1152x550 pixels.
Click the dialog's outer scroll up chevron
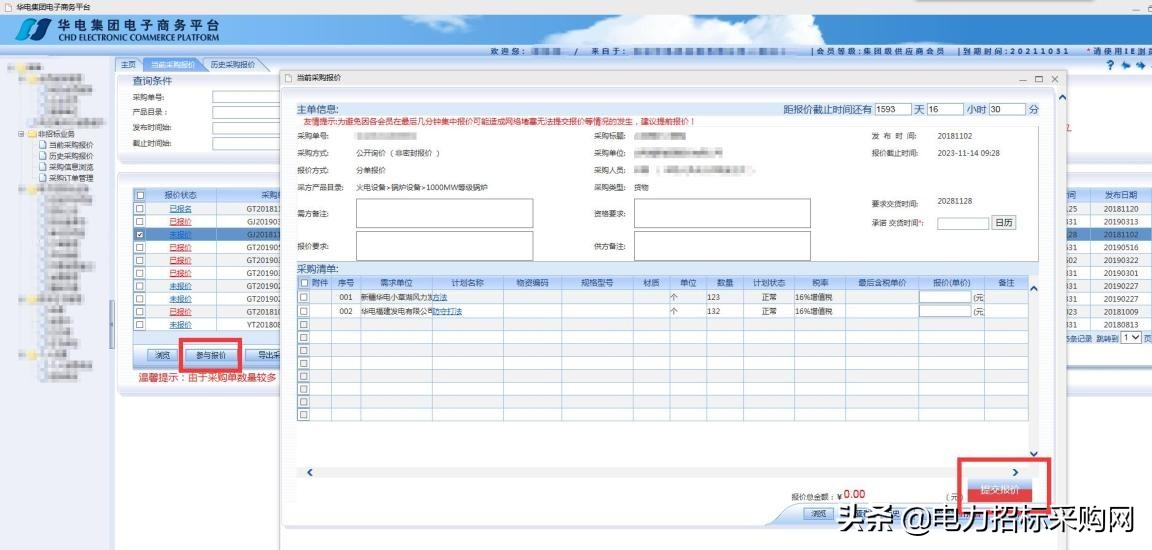click(1061, 96)
